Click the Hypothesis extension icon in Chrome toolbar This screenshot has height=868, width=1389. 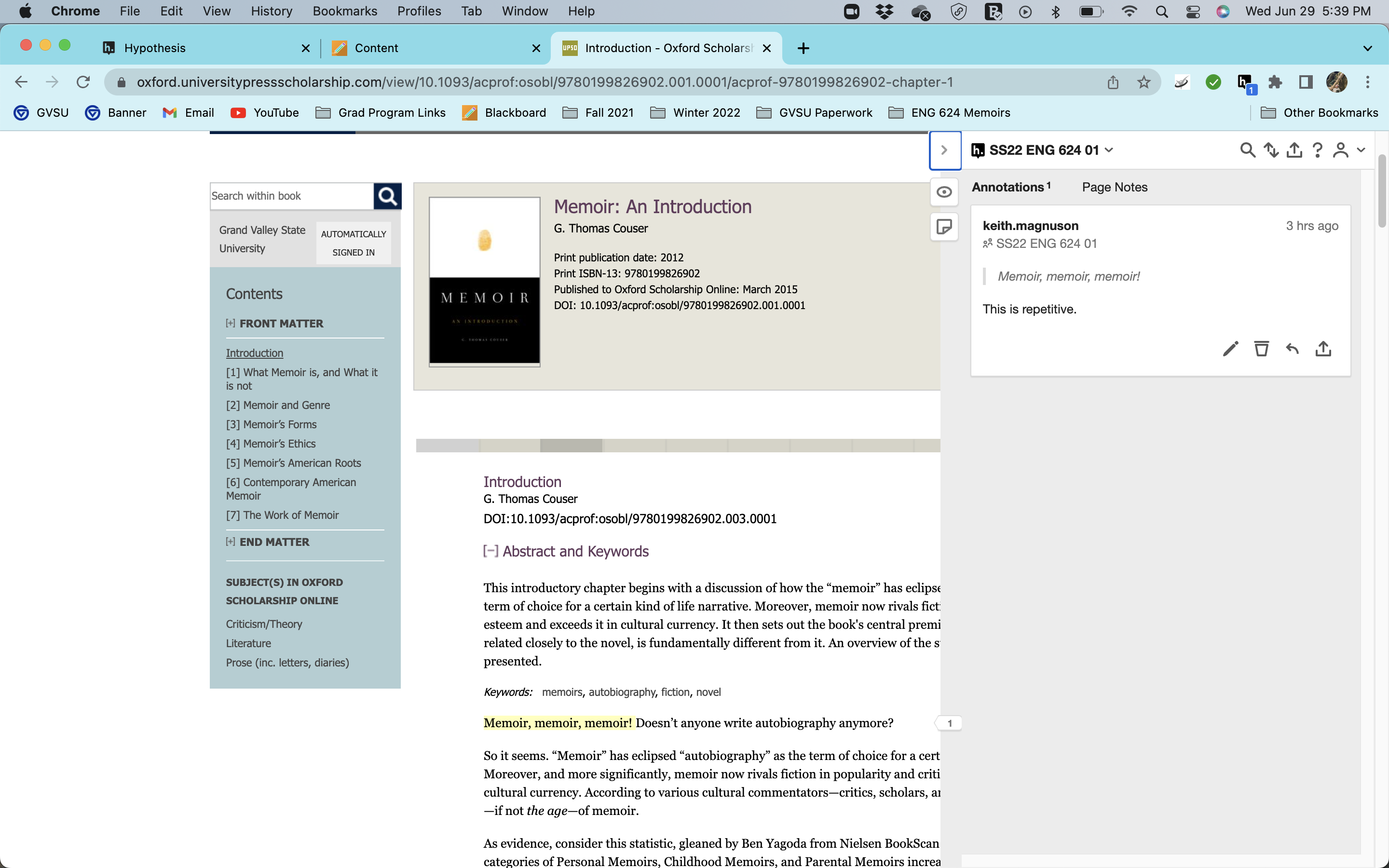click(x=1245, y=82)
